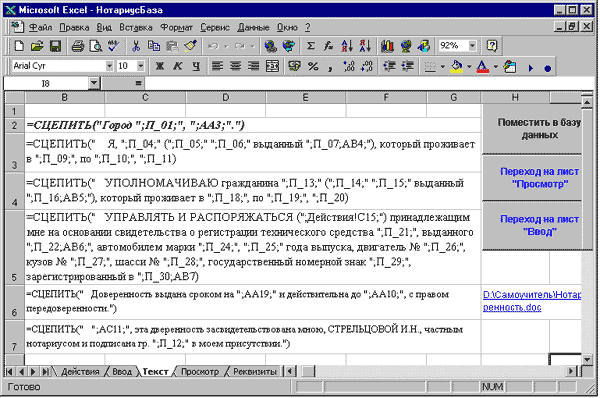The image size is (600, 398).
Task: Launch the Chart Wizard icon
Action: pos(387,46)
